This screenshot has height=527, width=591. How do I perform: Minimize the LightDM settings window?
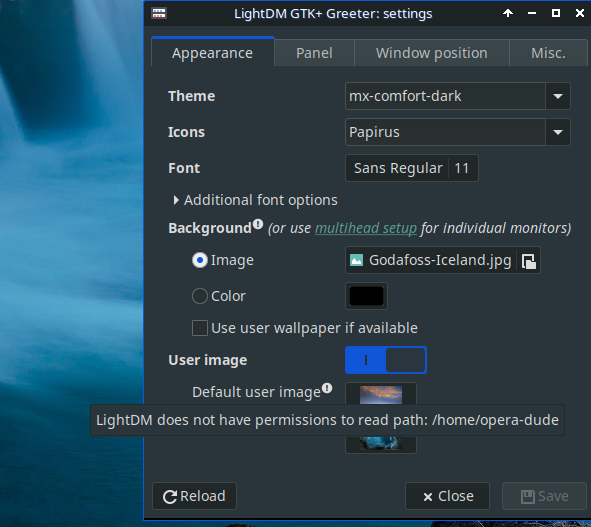pos(532,14)
